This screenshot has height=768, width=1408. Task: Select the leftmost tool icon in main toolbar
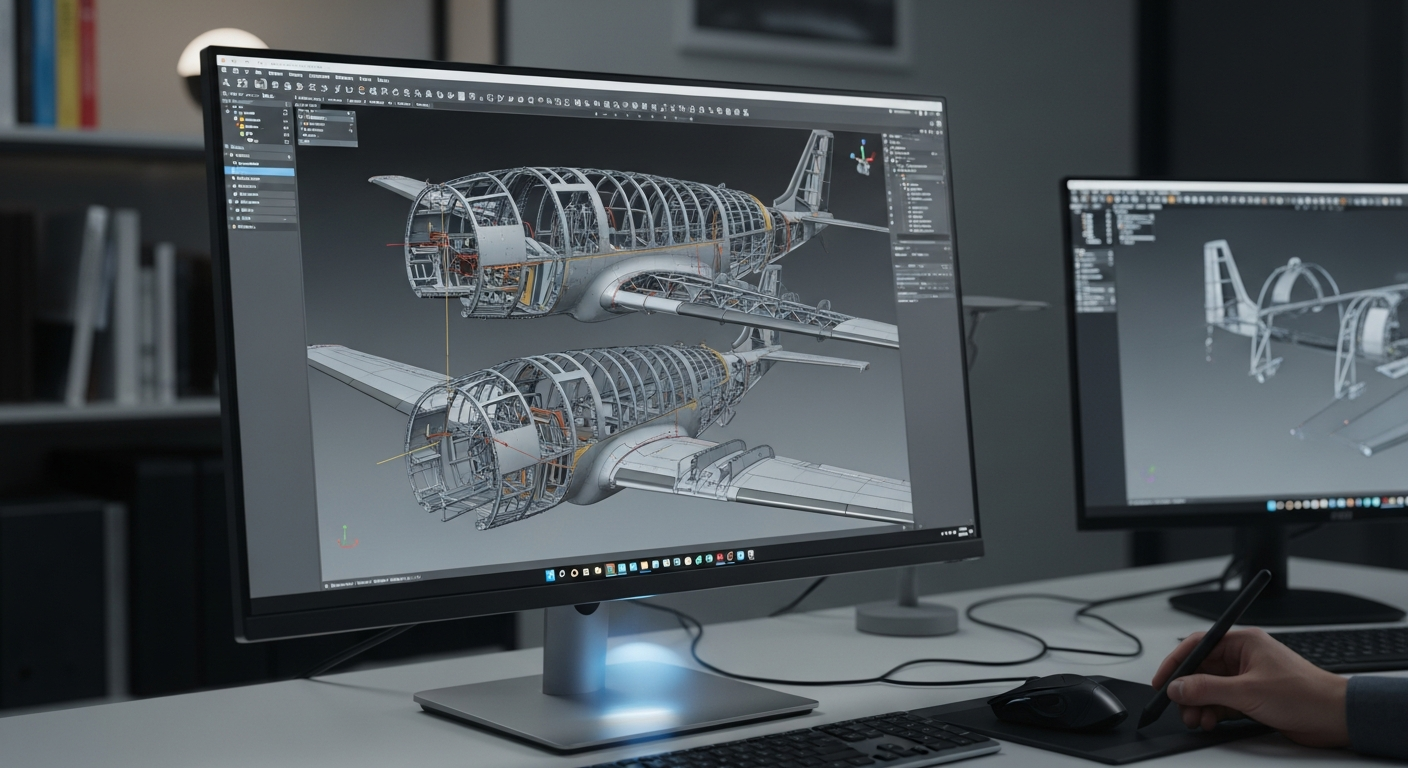(227, 83)
